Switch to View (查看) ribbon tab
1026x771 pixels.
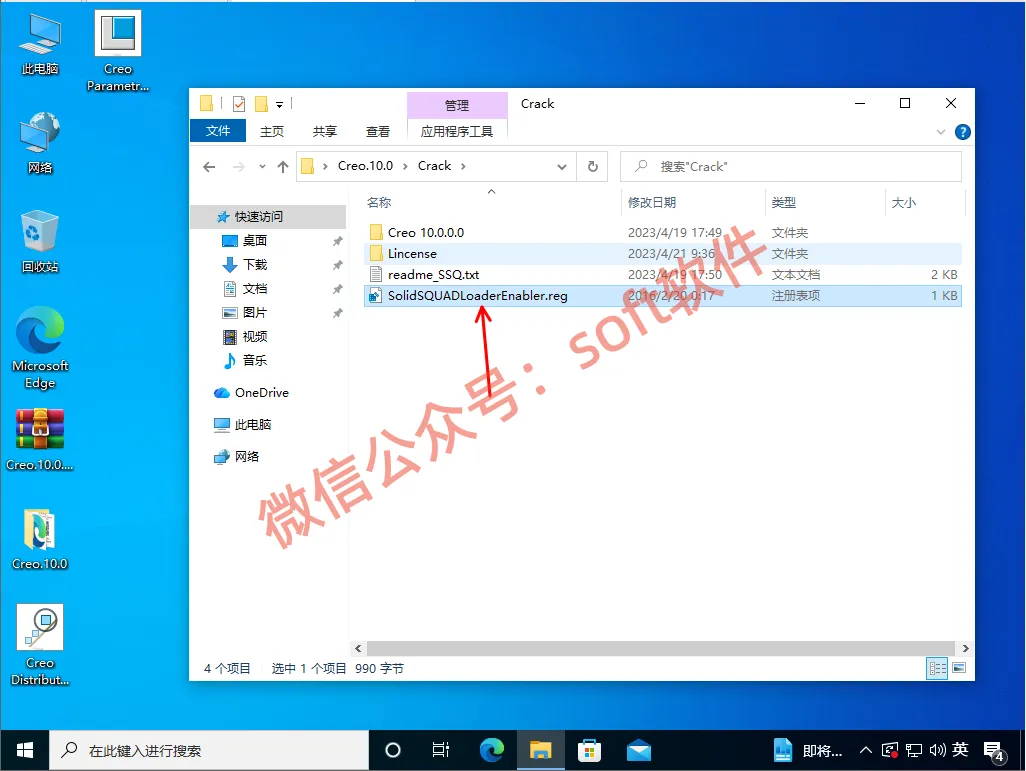click(378, 132)
